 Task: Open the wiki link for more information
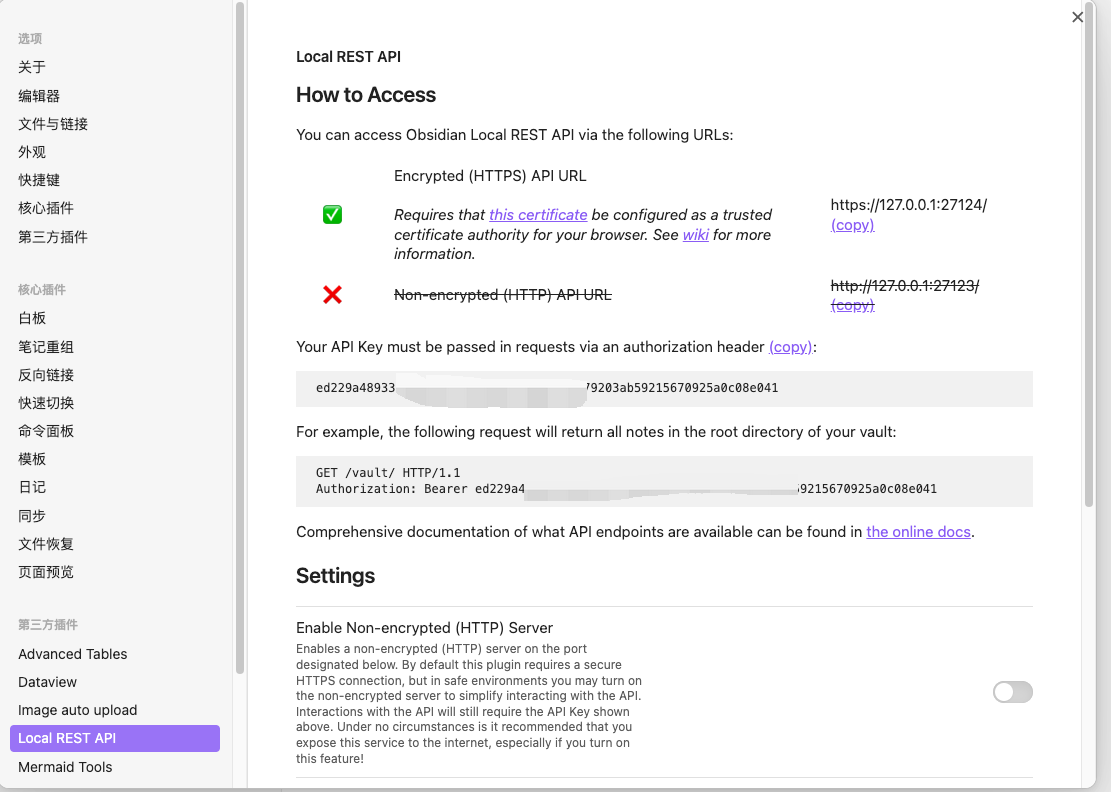696,234
